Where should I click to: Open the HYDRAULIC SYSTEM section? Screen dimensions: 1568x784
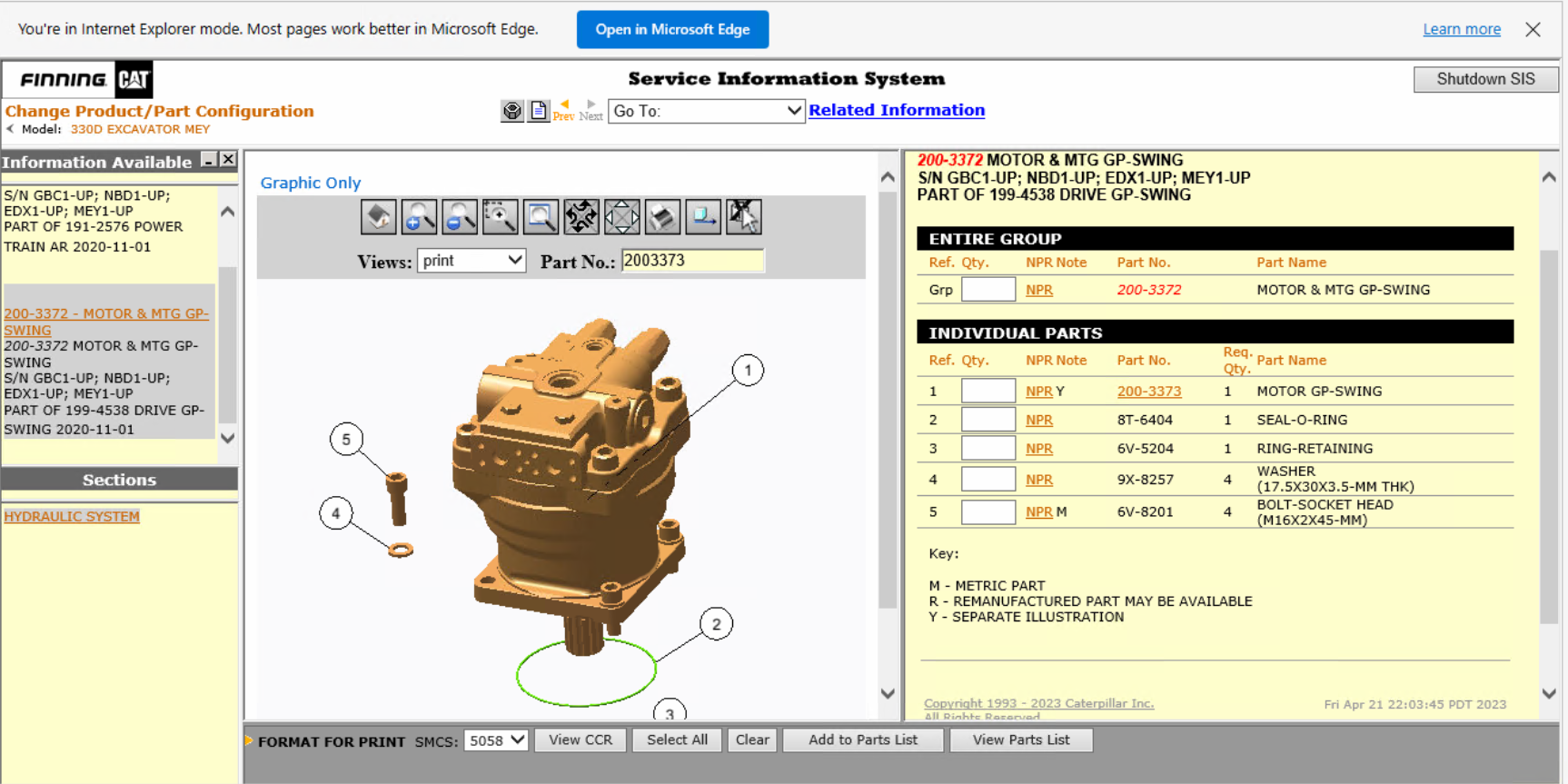(x=72, y=516)
